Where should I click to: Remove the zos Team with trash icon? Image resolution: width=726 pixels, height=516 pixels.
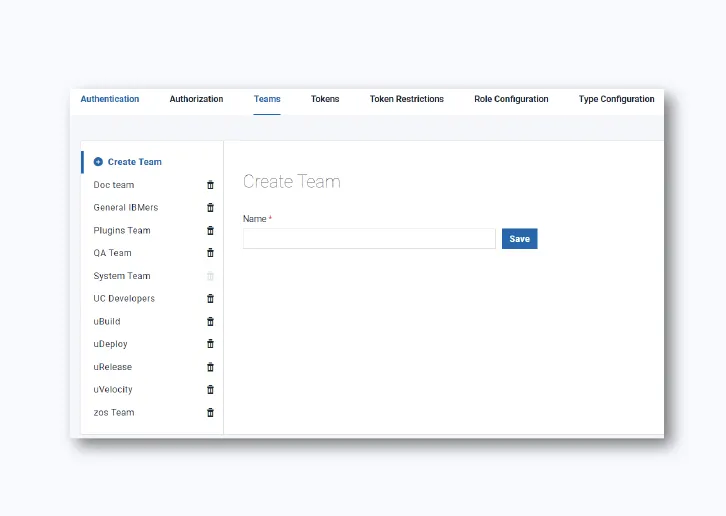coord(210,412)
